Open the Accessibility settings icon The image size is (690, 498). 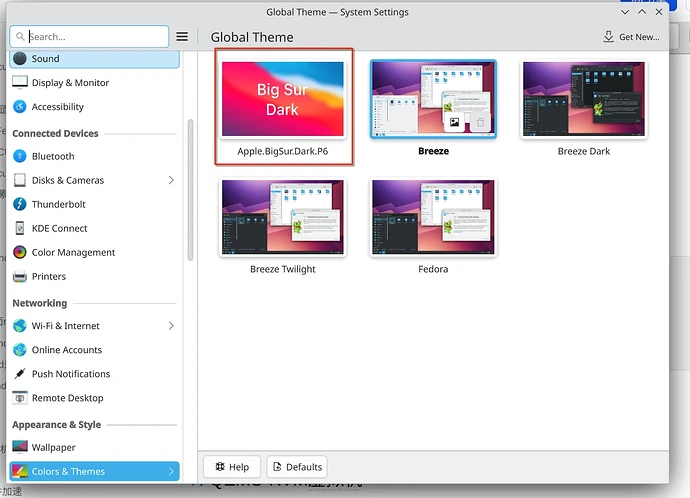tap(20, 107)
